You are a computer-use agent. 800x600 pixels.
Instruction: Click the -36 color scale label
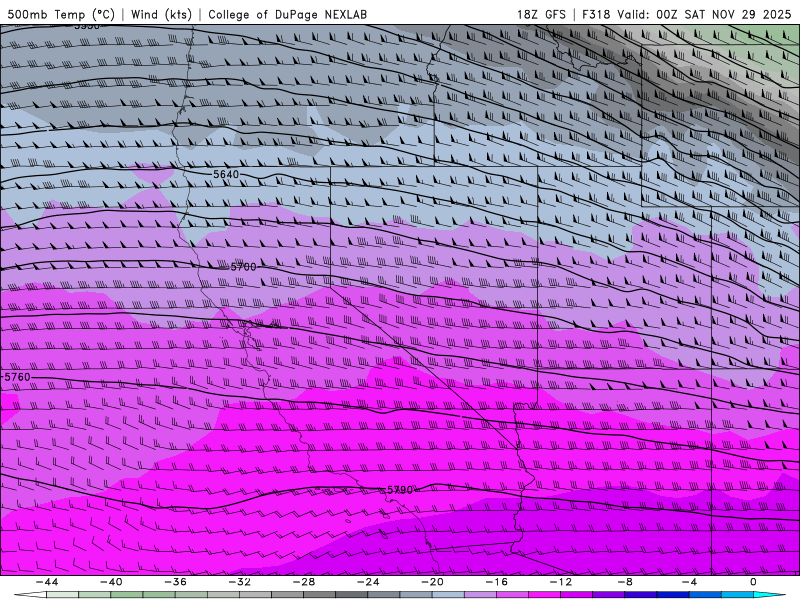(x=176, y=582)
